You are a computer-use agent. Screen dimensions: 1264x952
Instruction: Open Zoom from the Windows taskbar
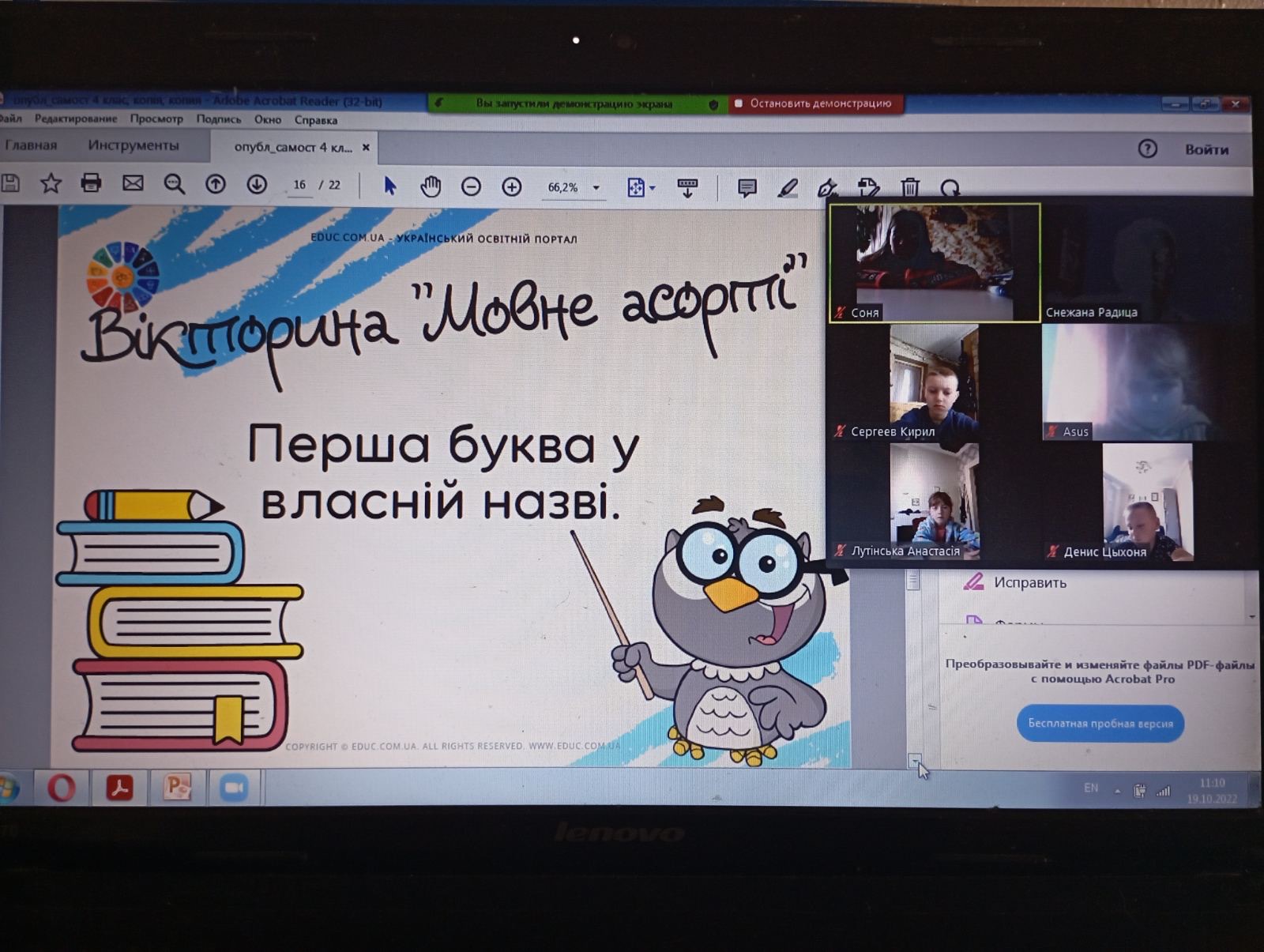click(x=233, y=788)
